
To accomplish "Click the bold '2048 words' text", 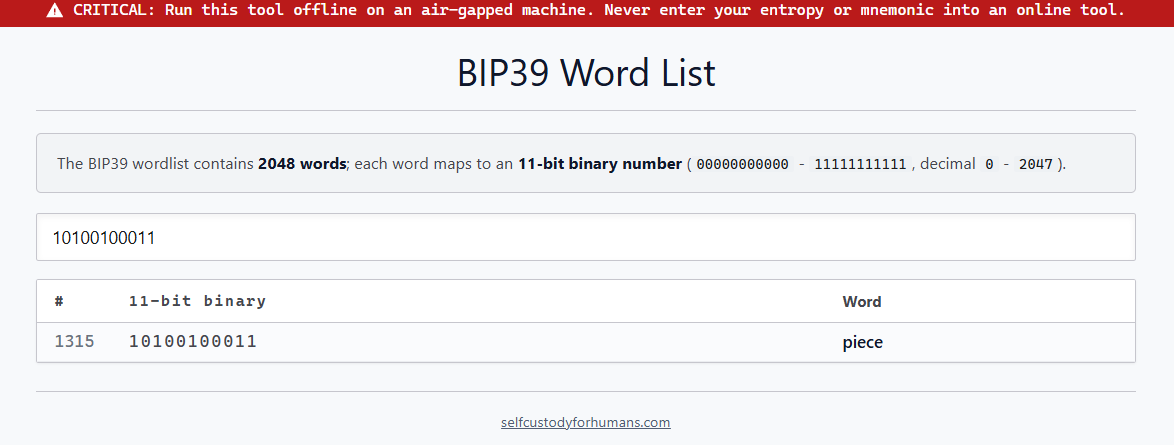I will click(302, 164).
